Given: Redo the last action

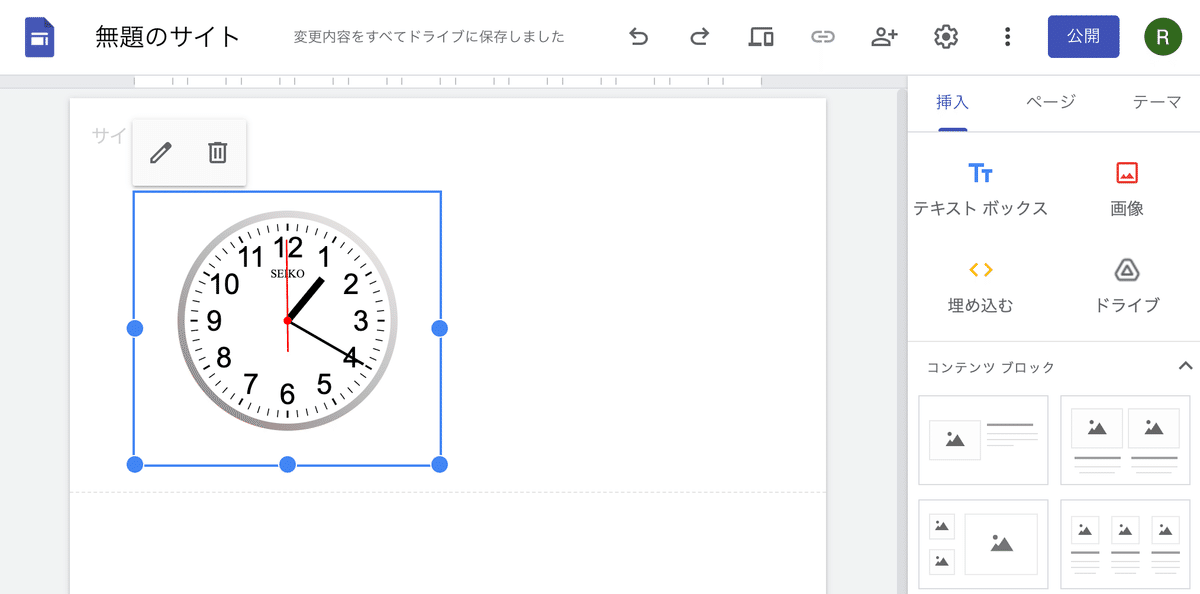Looking at the screenshot, I should point(700,37).
